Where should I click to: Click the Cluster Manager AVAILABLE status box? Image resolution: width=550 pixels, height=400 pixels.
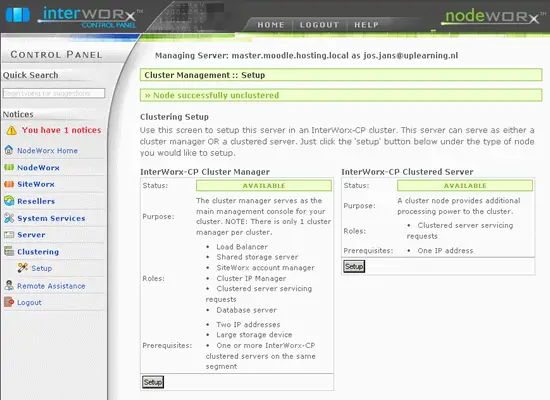coord(264,185)
